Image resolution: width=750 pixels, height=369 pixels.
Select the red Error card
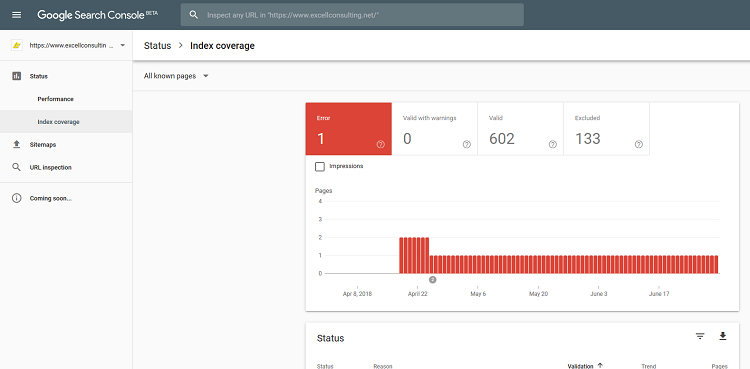[349, 129]
